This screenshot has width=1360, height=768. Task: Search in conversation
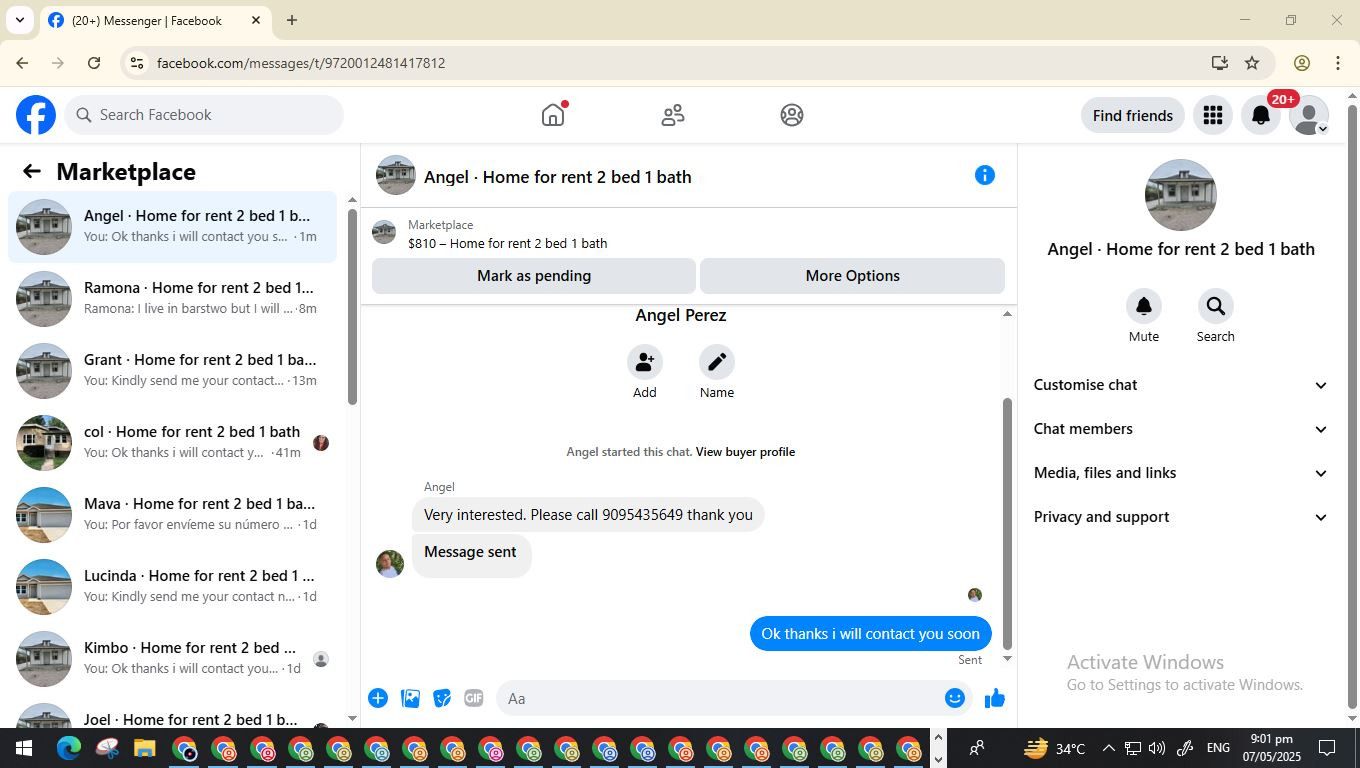[x=1216, y=306]
